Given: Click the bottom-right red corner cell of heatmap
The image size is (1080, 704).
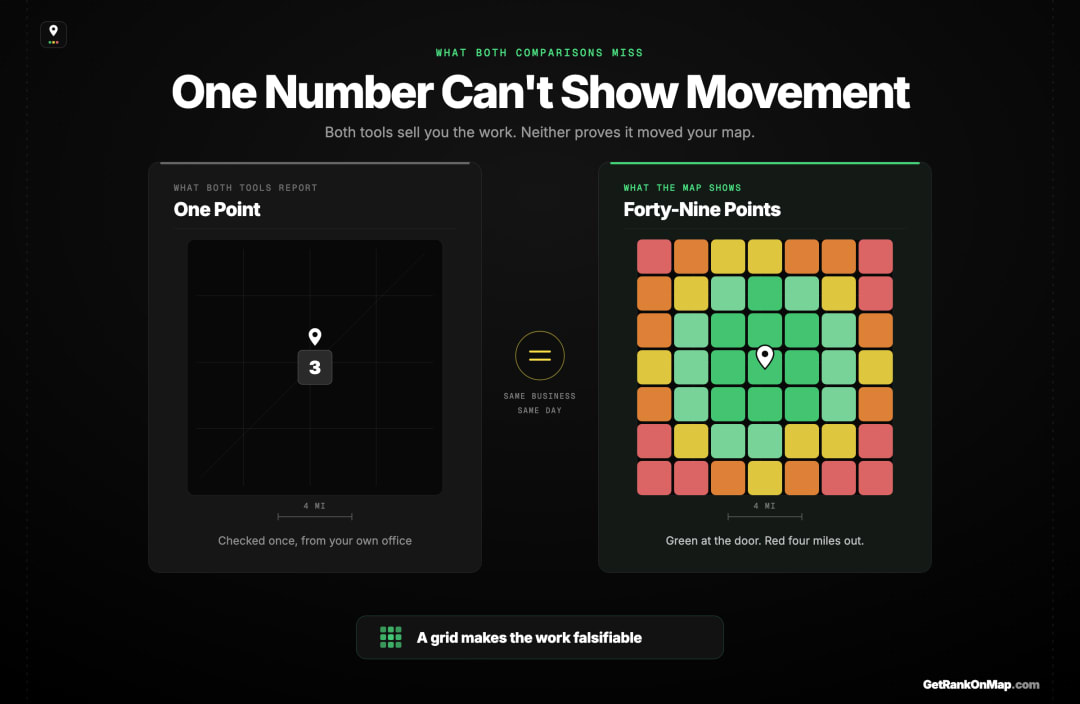Looking at the screenshot, I should point(875,478).
